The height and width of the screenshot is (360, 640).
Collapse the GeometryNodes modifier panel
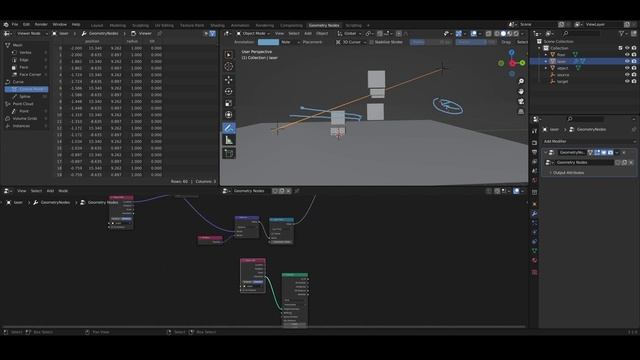point(546,152)
